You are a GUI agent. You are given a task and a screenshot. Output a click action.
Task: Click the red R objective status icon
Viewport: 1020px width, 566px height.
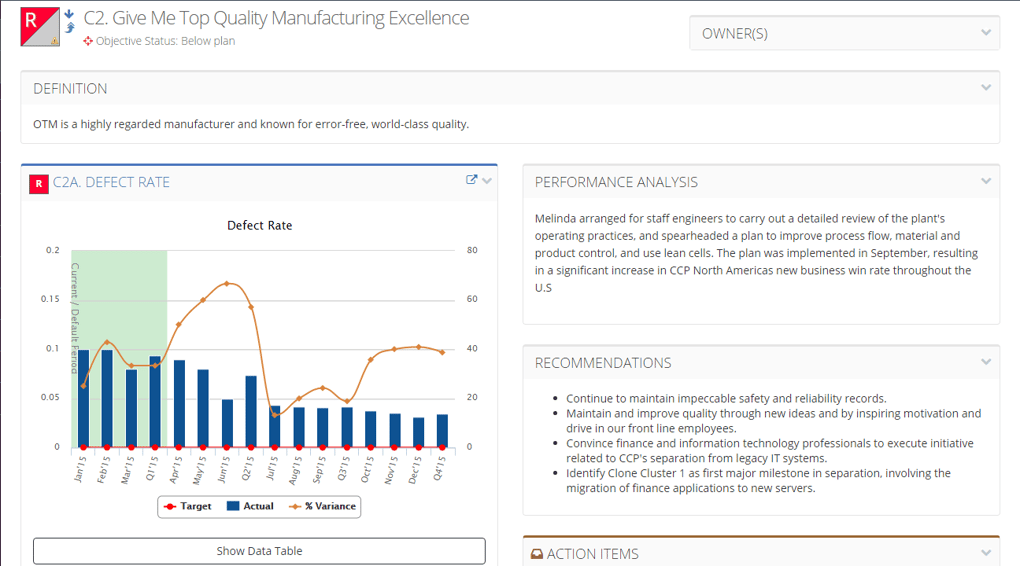click(x=40, y=27)
